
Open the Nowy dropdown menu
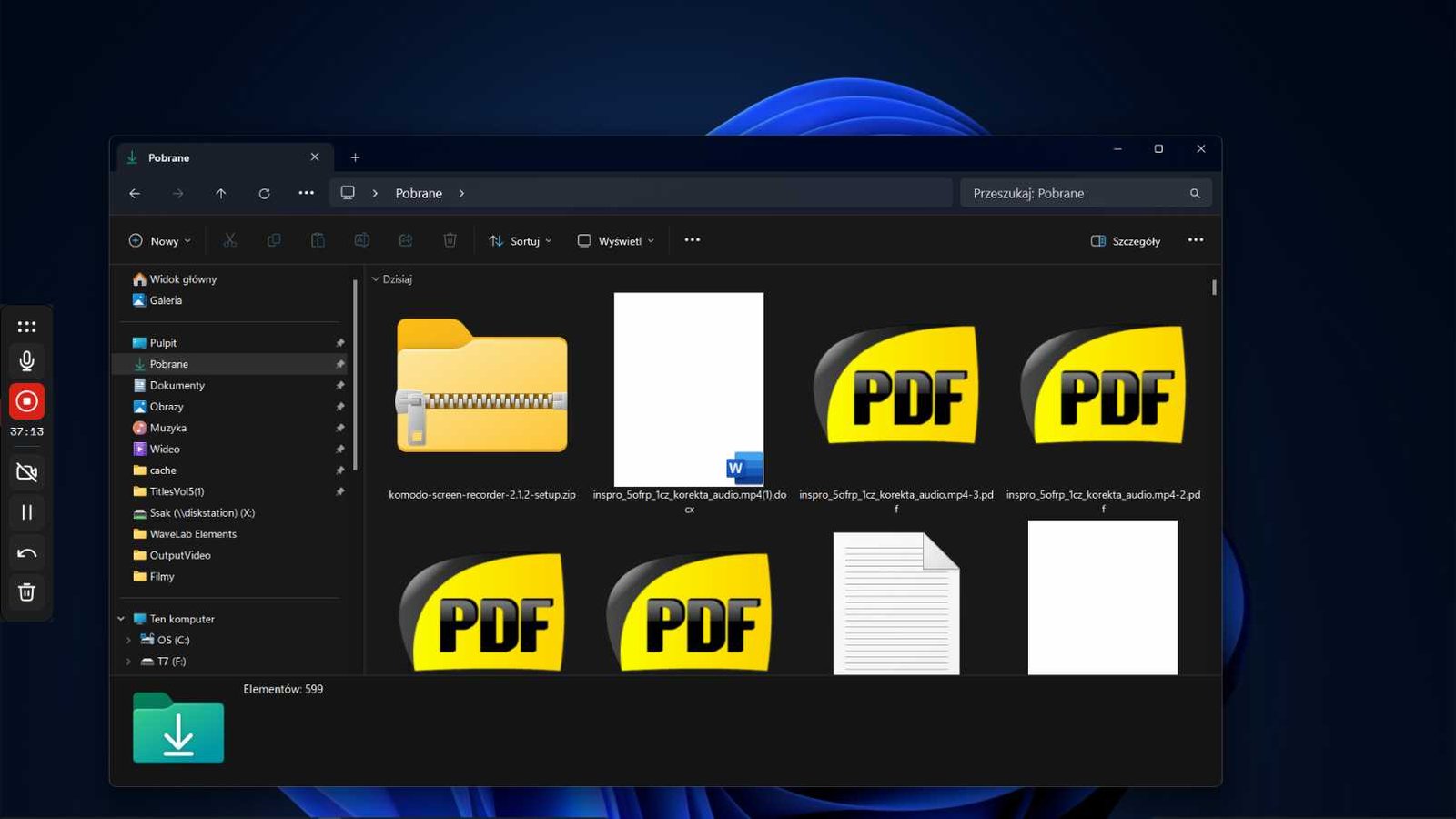tap(160, 240)
